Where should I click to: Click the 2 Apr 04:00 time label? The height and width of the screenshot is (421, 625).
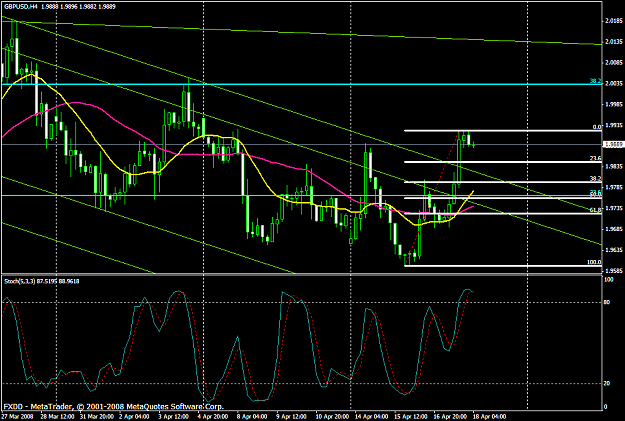point(134,417)
